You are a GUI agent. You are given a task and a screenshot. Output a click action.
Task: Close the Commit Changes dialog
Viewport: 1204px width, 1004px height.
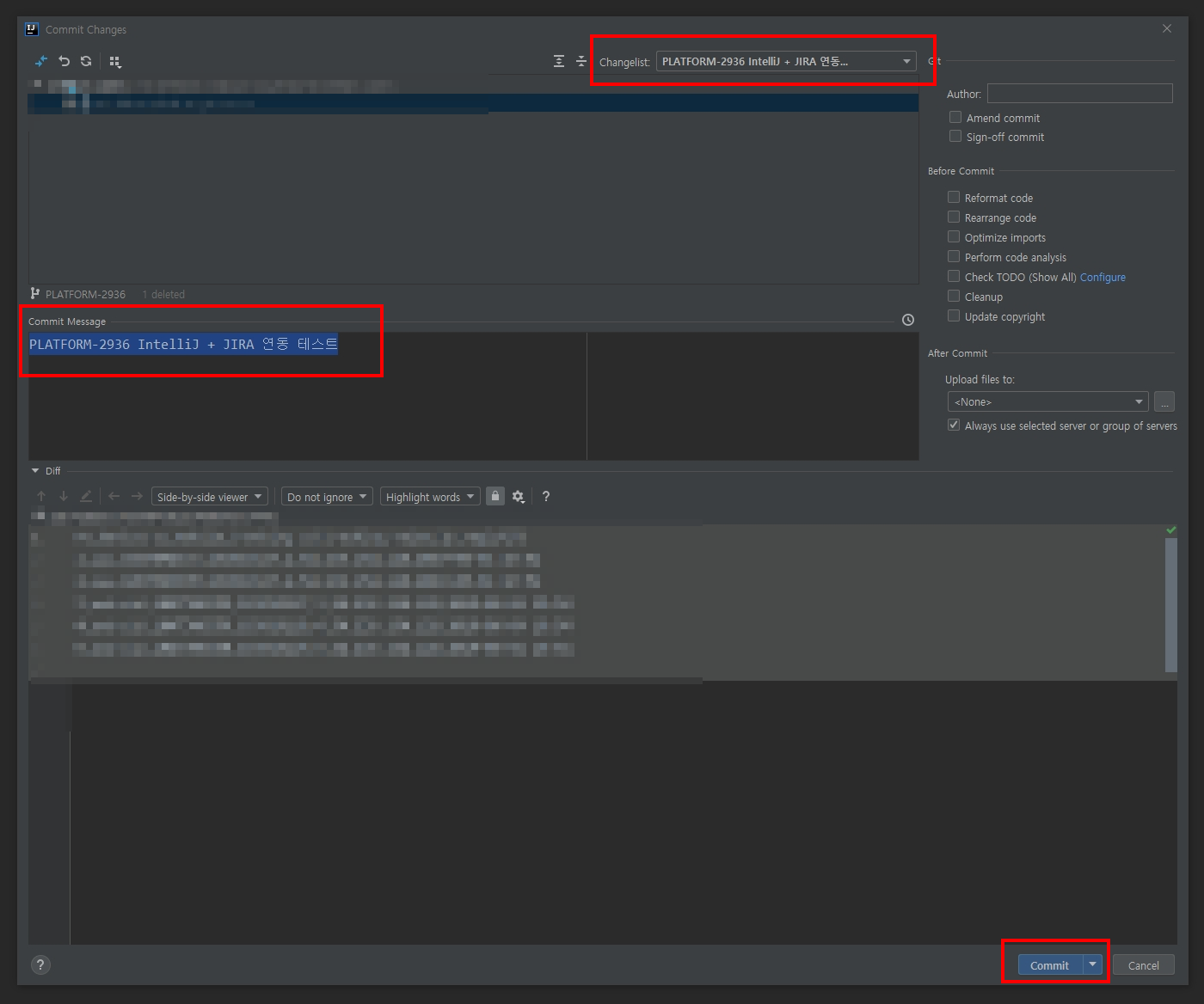1167,28
